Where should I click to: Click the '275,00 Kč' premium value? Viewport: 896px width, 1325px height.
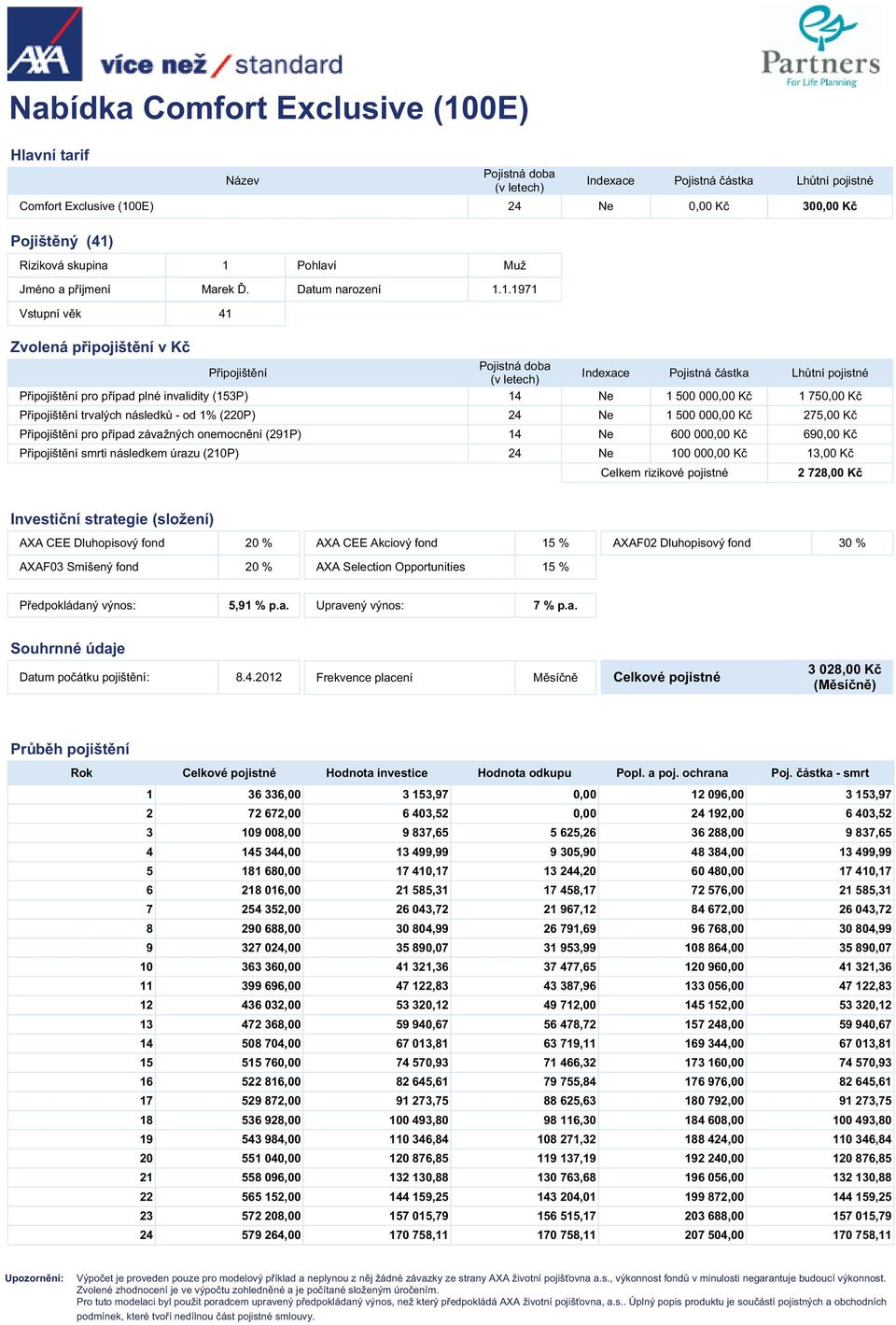(x=830, y=415)
